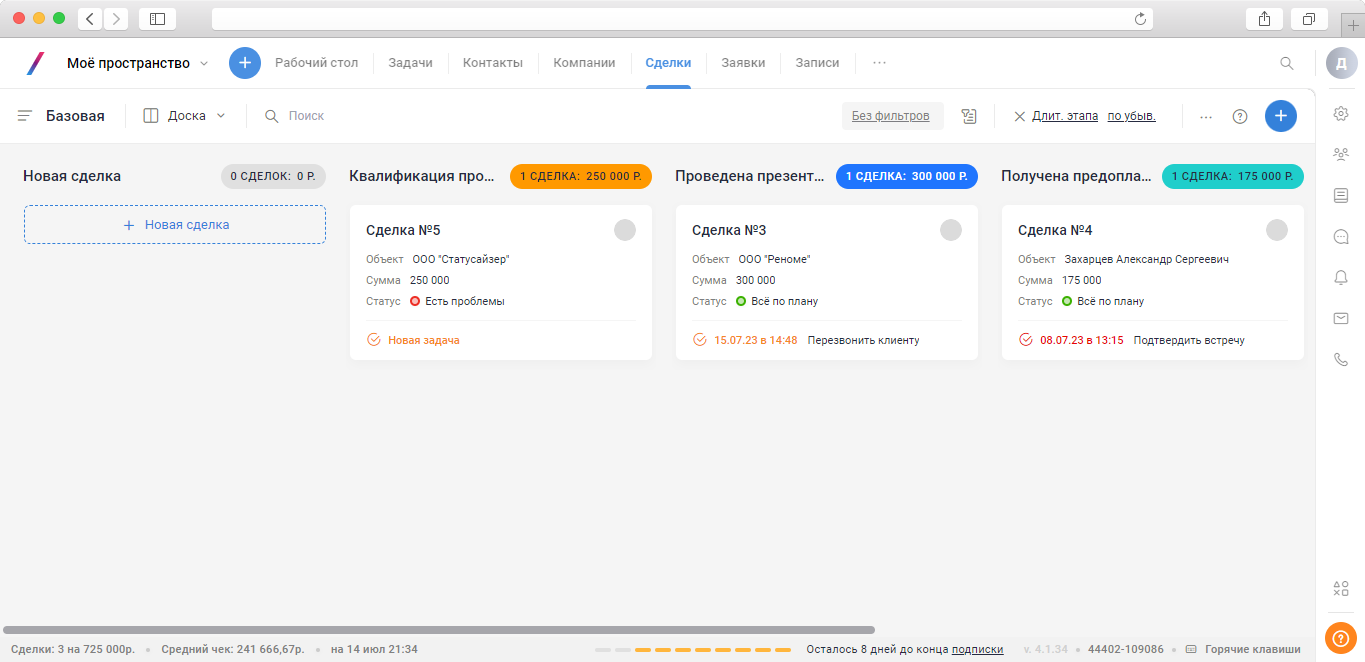The height and width of the screenshot is (662, 1365).
Task: Open the phone calls icon
Action: coord(1341,360)
